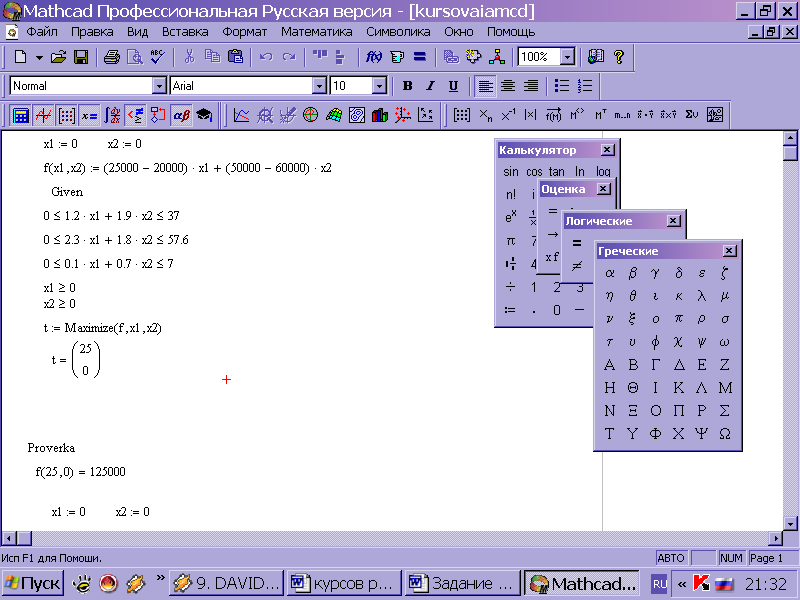The height and width of the screenshot is (600, 800).
Task: Open the Пуск start menu
Action: click(33, 583)
